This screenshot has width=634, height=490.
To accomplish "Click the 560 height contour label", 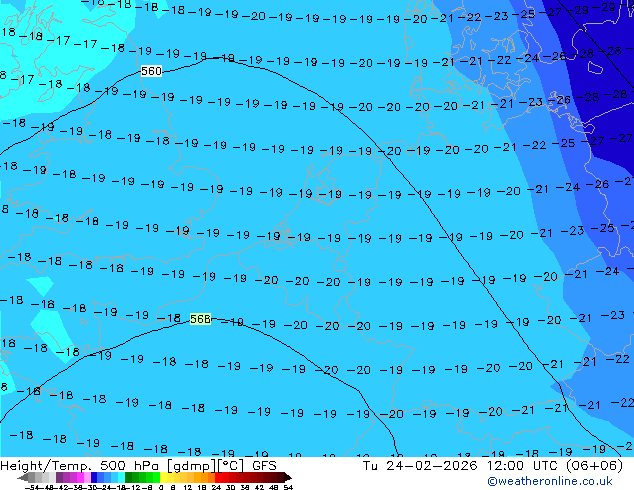I will tap(151, 71).
